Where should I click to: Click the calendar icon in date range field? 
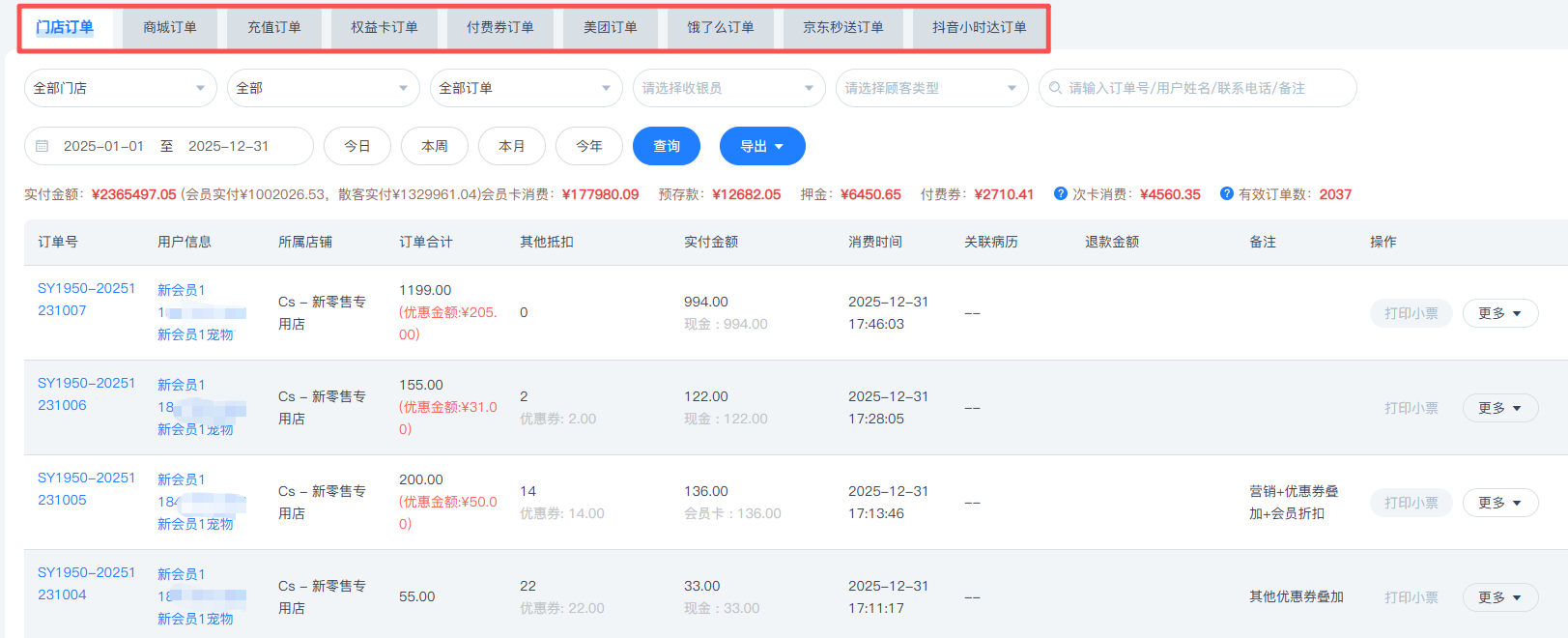[42, 146]
